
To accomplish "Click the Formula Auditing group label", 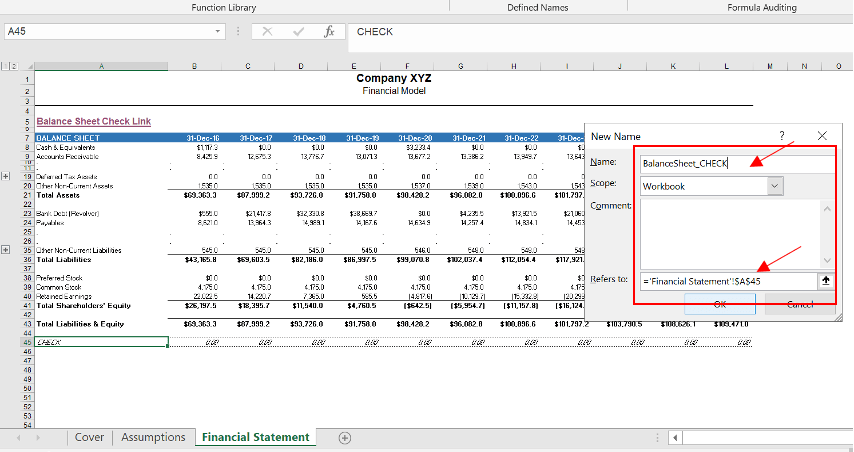I will click(x=761, y=8).
